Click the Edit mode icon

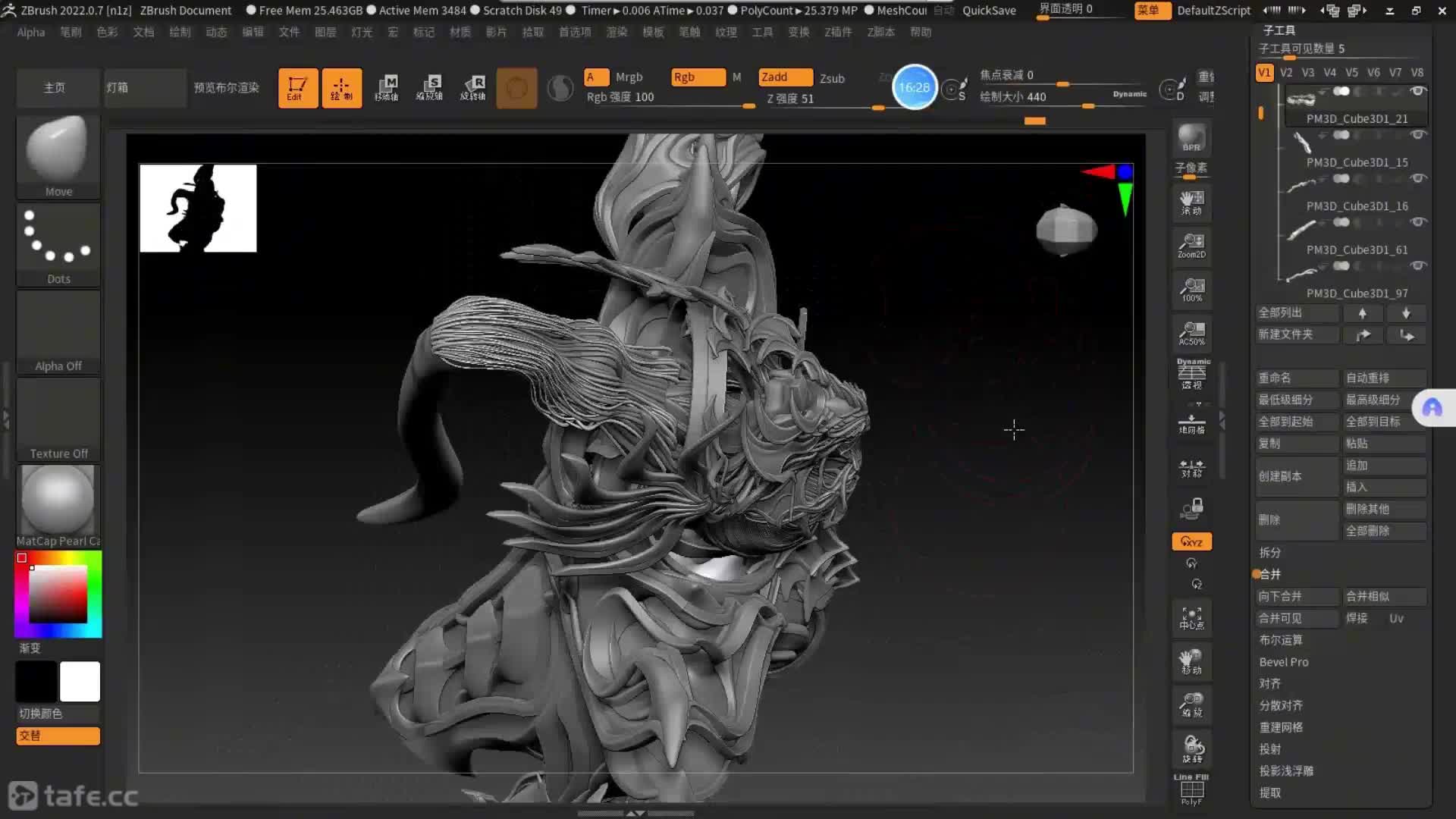[x=297, y=88]
